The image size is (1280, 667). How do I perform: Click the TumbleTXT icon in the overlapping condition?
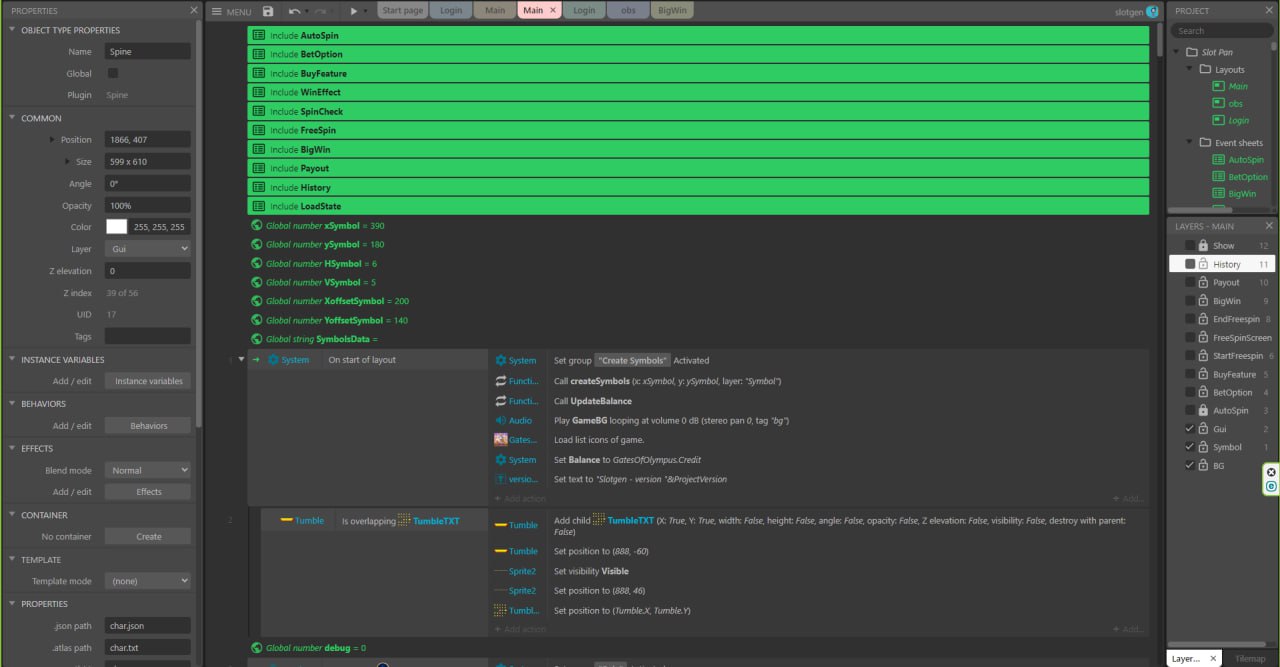click(x=404, y=520)
